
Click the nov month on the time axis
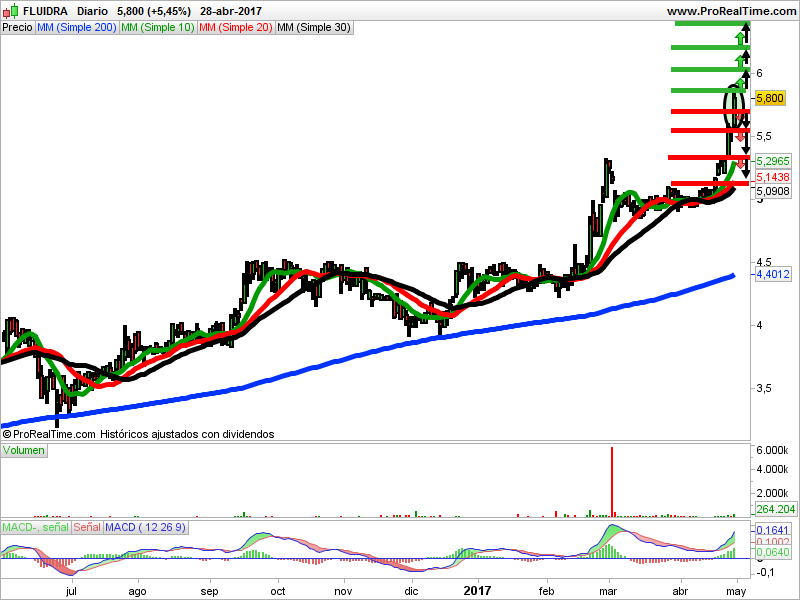tap(343, 591)
